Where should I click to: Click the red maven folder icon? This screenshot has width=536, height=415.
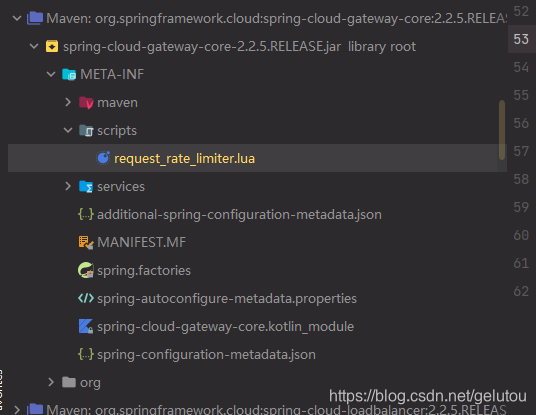(86, 103)
